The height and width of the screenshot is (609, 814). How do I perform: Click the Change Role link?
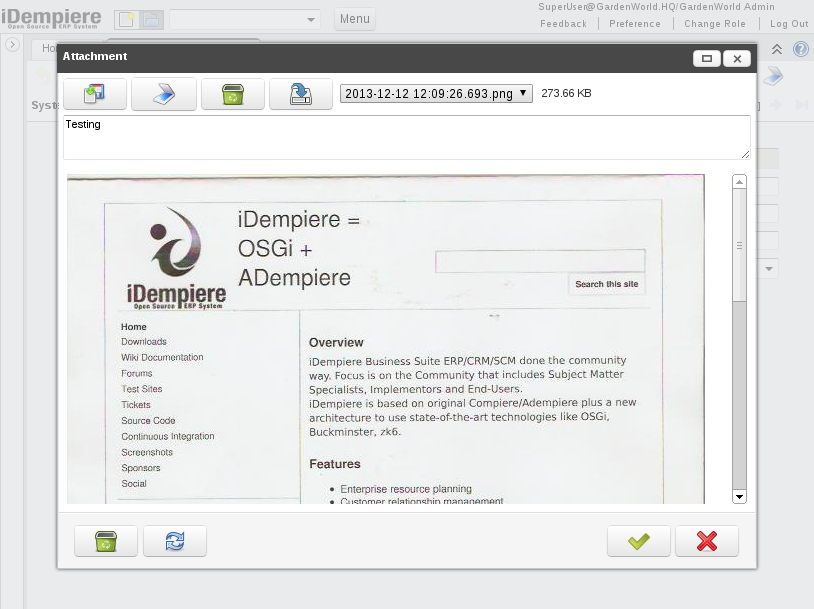[x=715, y=24]
